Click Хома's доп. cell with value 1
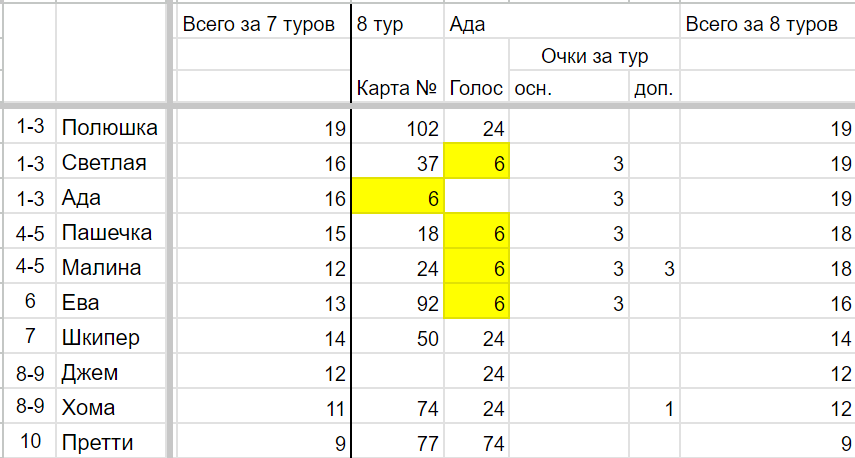This screenshot has height=458, width=855. [x=654, y=407]
